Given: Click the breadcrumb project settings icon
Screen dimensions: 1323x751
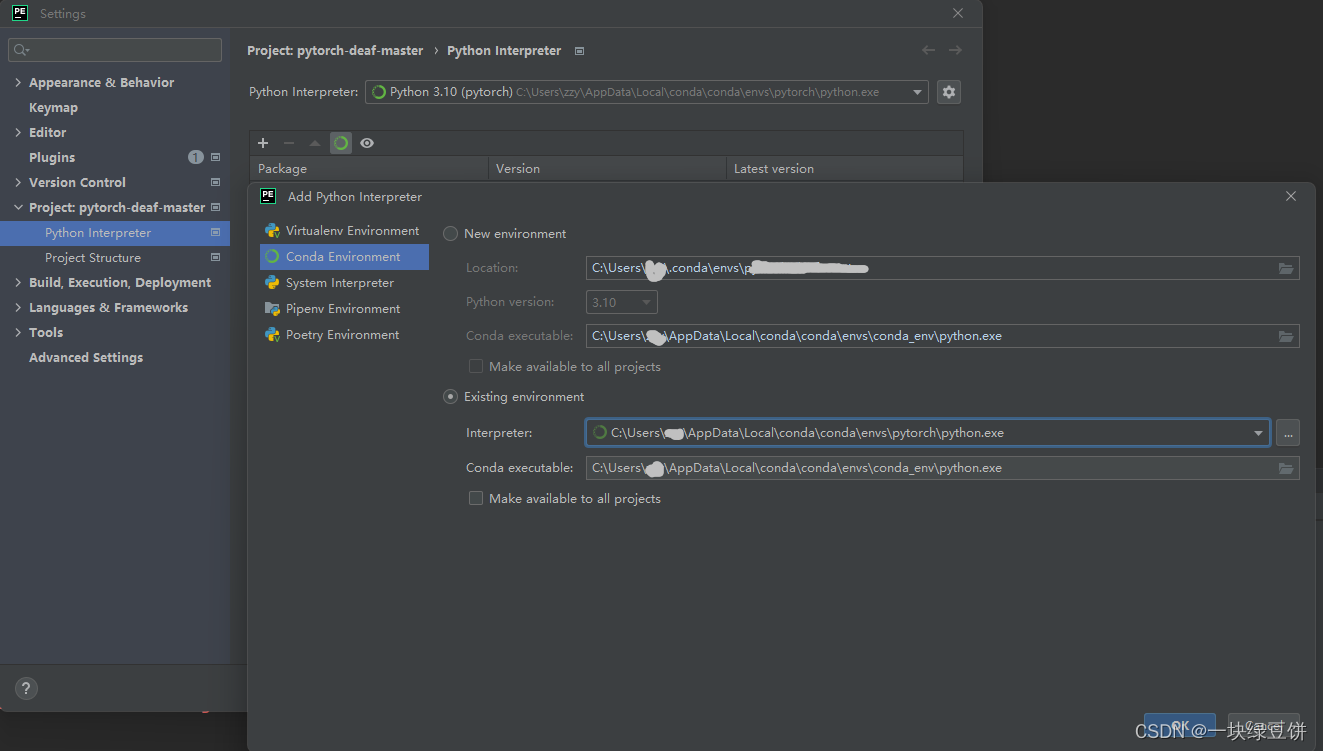Looking at the screenshot, I should tap(579, 51).
